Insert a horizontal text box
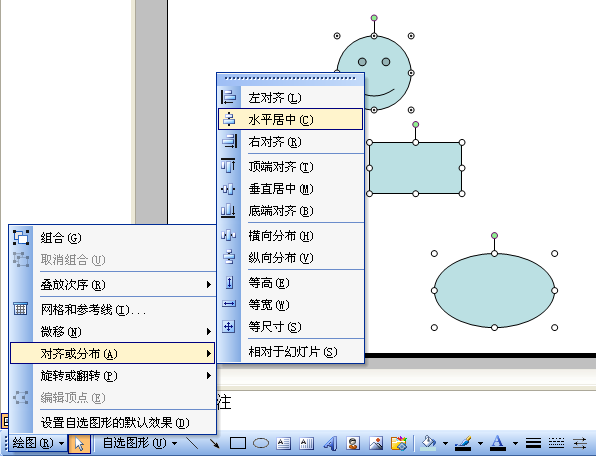 pyautogui.click(x=284, y=443)
